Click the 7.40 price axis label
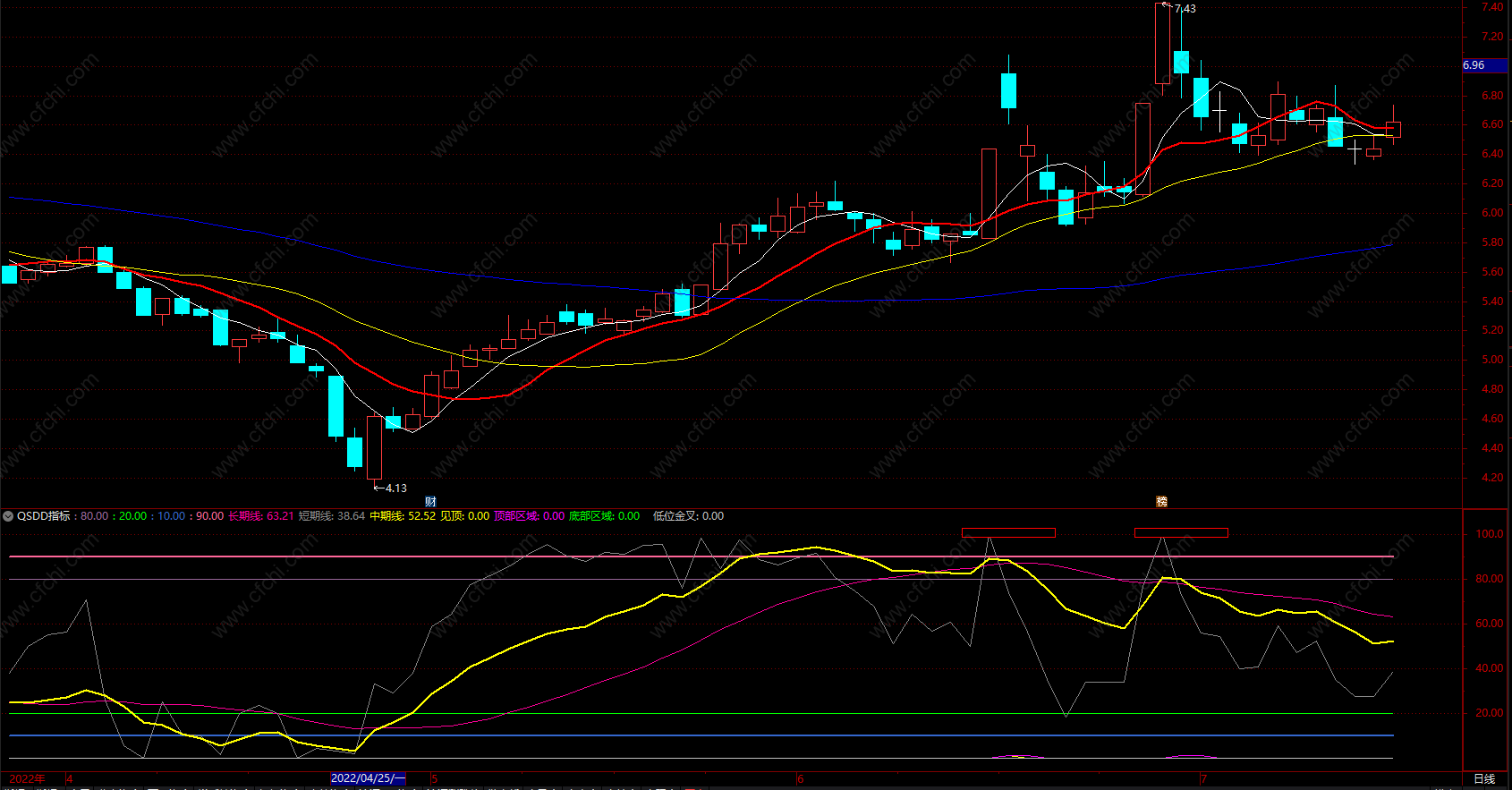 click(1492, 7)
